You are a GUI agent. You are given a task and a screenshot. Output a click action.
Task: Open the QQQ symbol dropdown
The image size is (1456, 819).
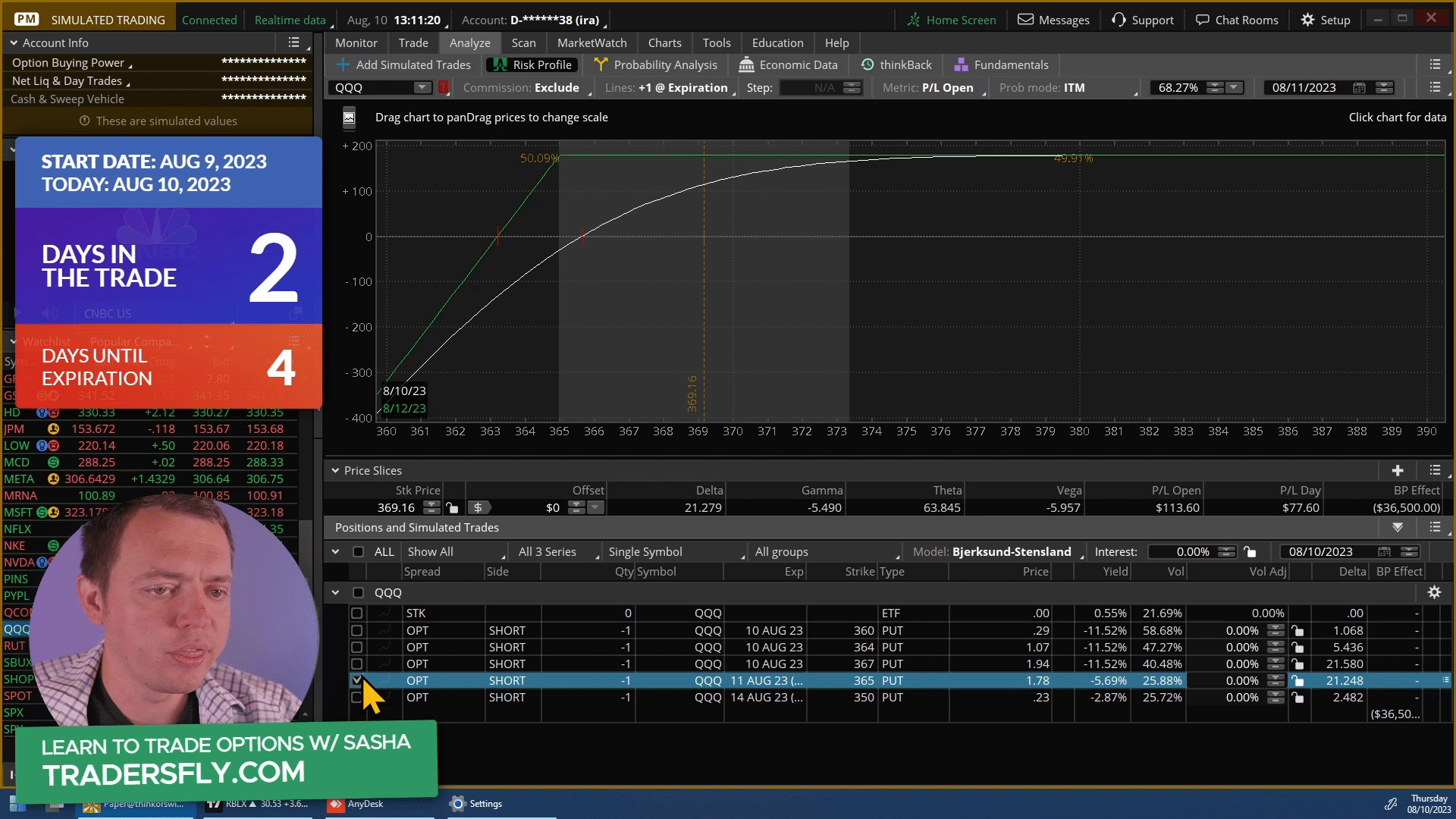pyautogui.click(x=422, y=88)
